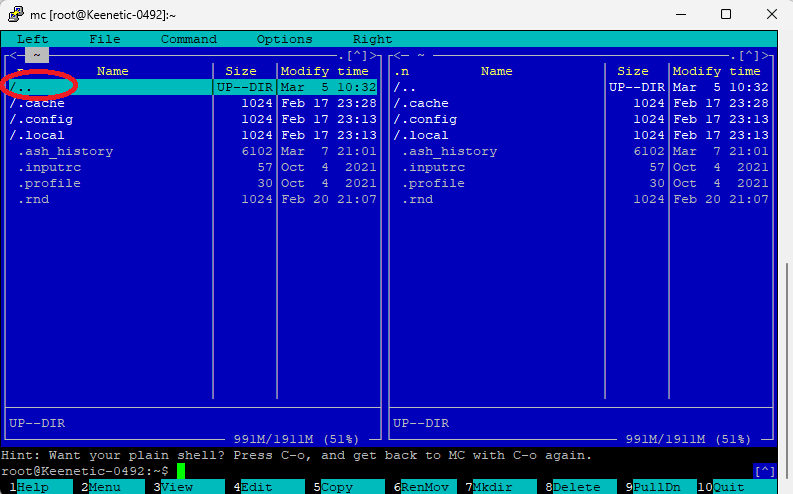
Task: Open the Left menu
Action: [x=32, y=39]
